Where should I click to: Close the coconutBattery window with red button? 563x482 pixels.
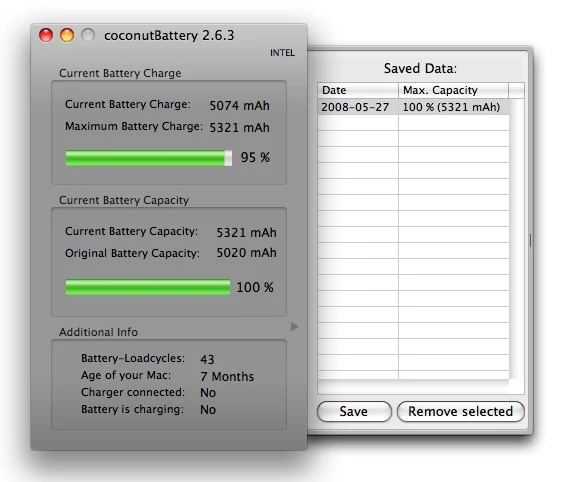tap(46, 35)
